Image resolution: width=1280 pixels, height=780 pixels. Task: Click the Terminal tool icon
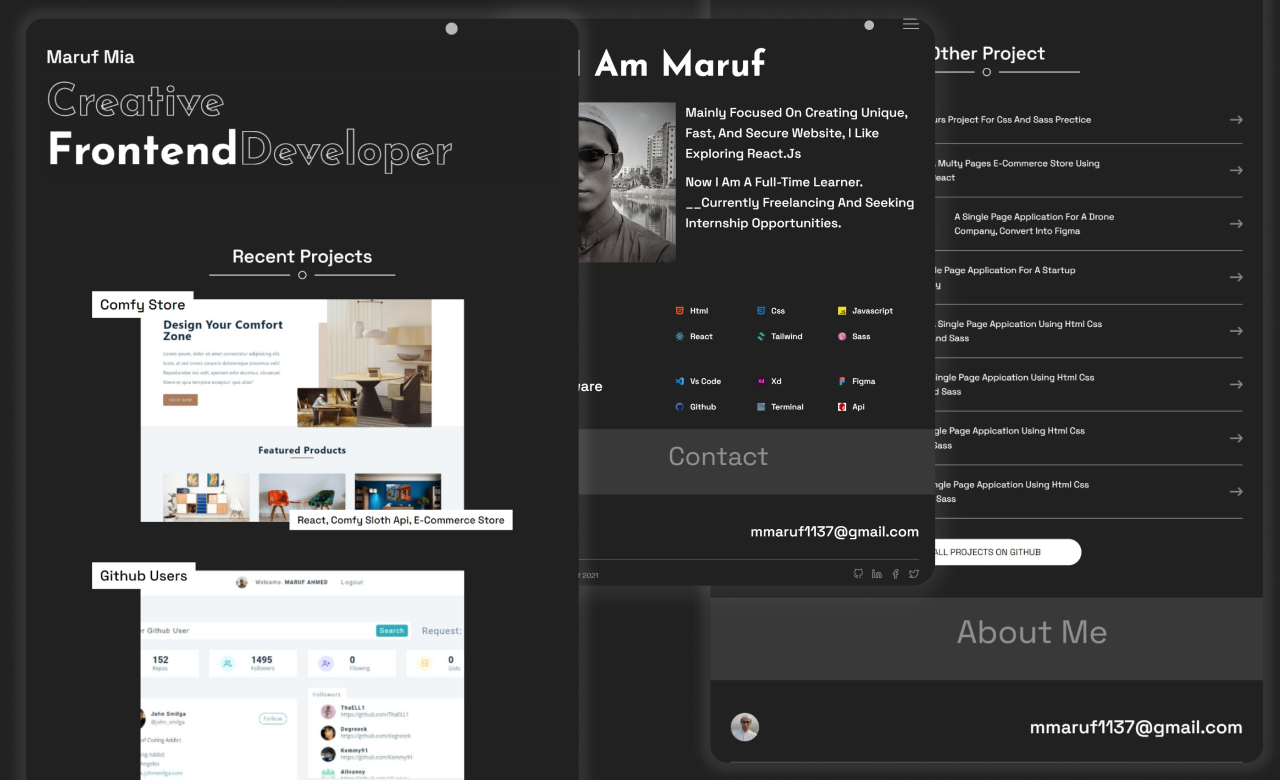(761, 407)
